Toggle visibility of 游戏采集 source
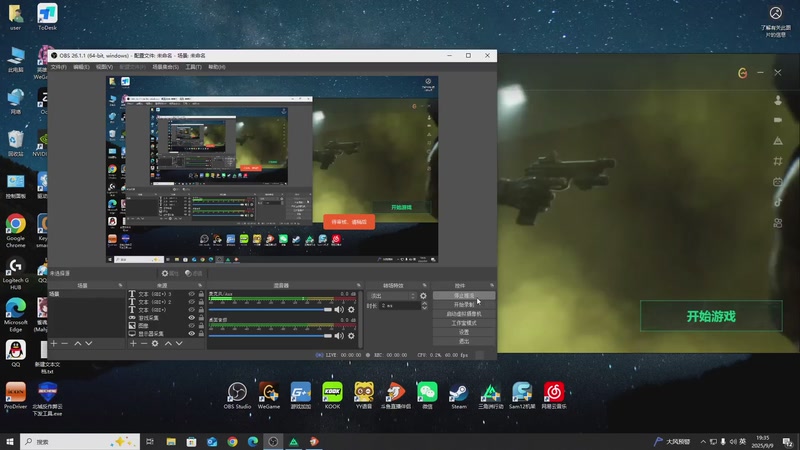800x450 pixels. (191, 318)
